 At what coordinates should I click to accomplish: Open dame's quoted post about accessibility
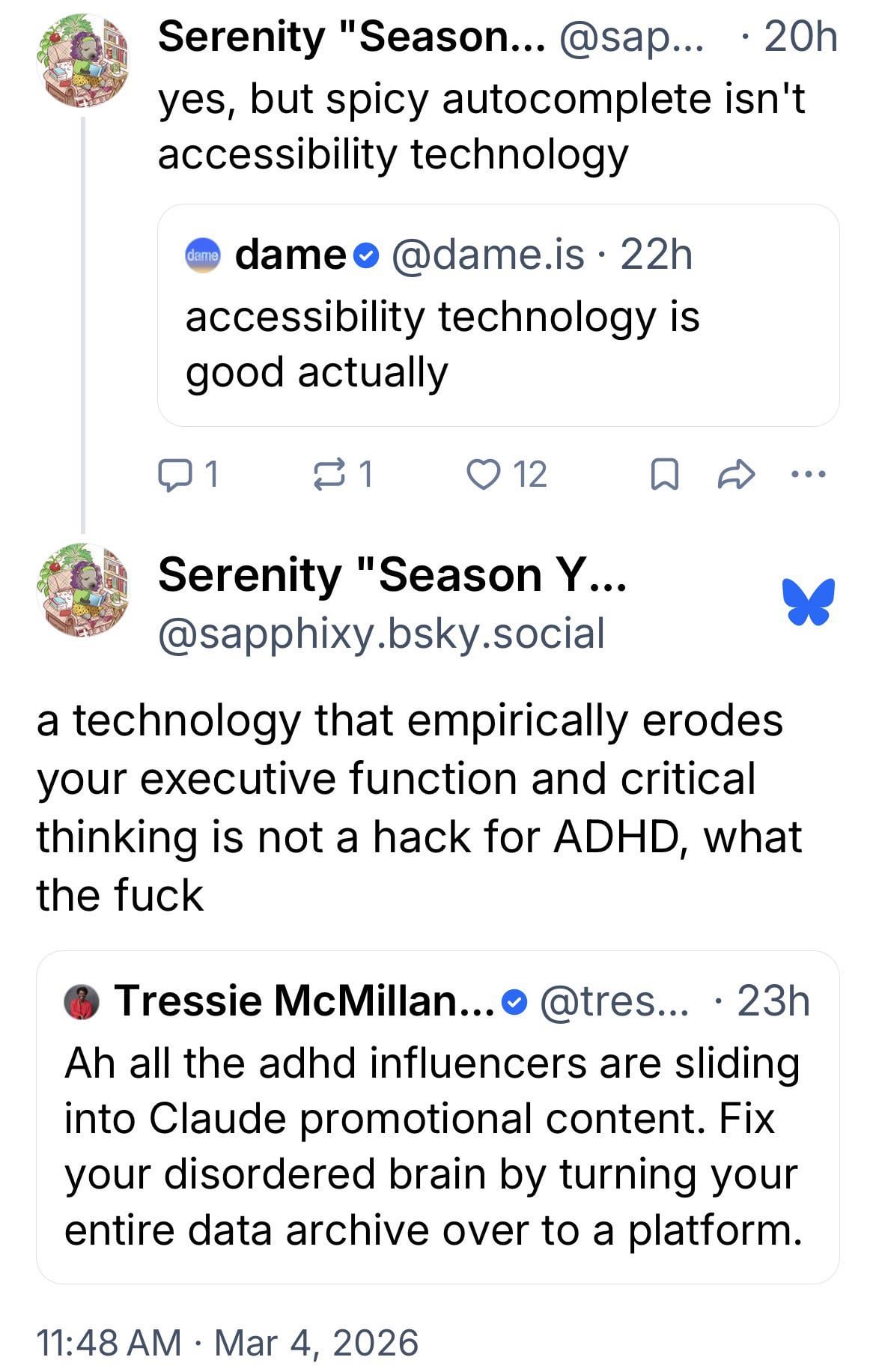[x=497, y=344]
